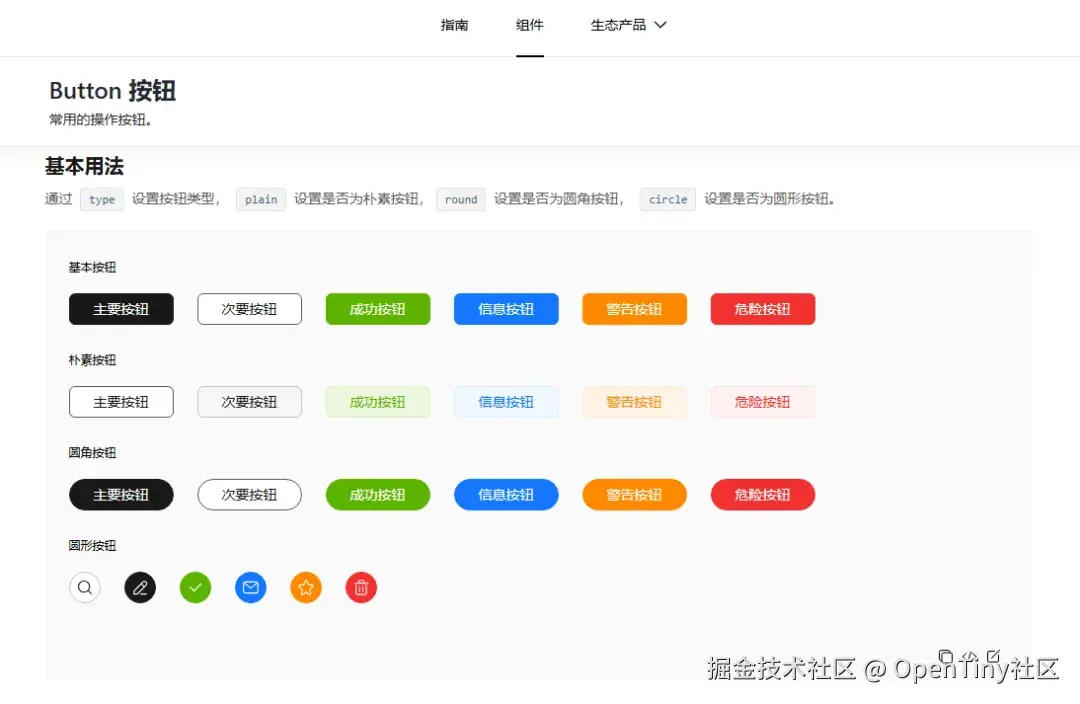The width and height of the screenshot is (1080, 704).
Task: Click the blue 信息按钮 info button
Action: click(x=506, y=309)
